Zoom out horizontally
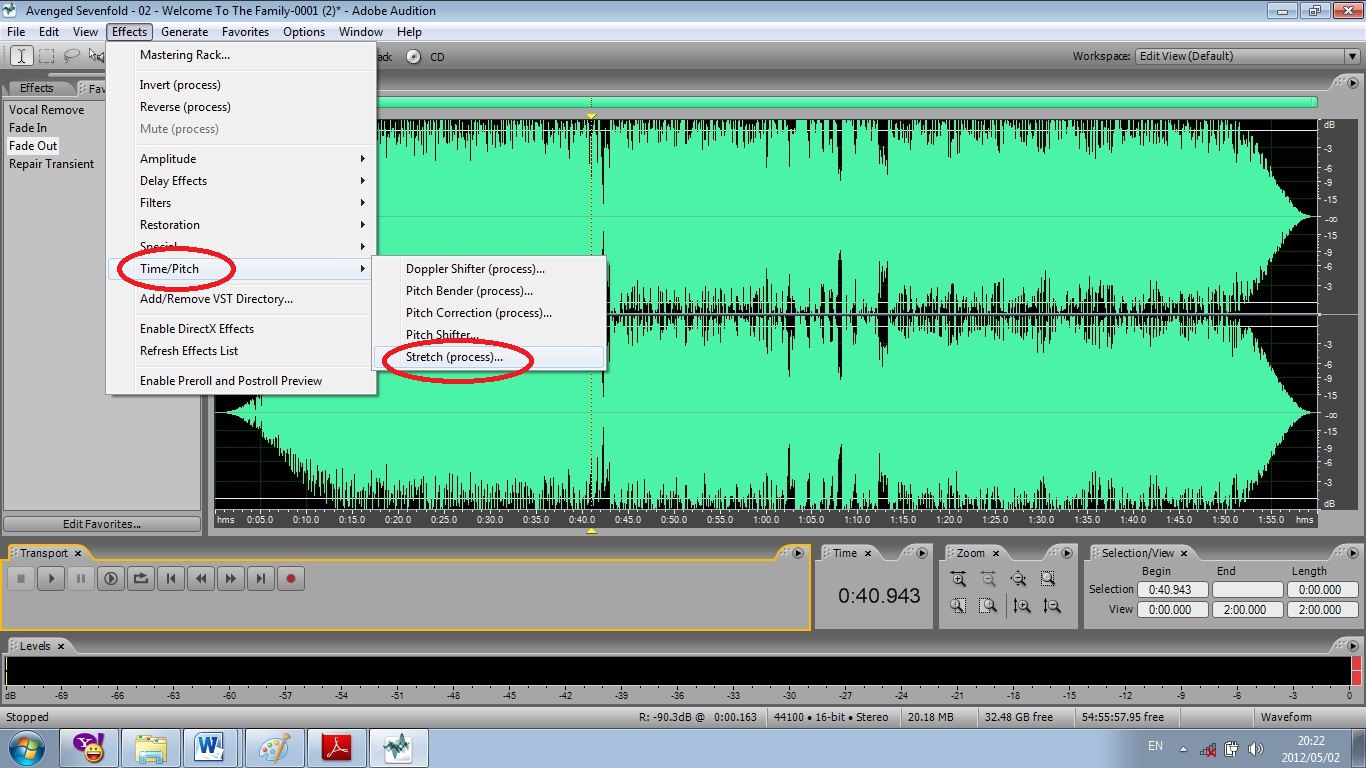1366x768 pixels. pos(988,579)
